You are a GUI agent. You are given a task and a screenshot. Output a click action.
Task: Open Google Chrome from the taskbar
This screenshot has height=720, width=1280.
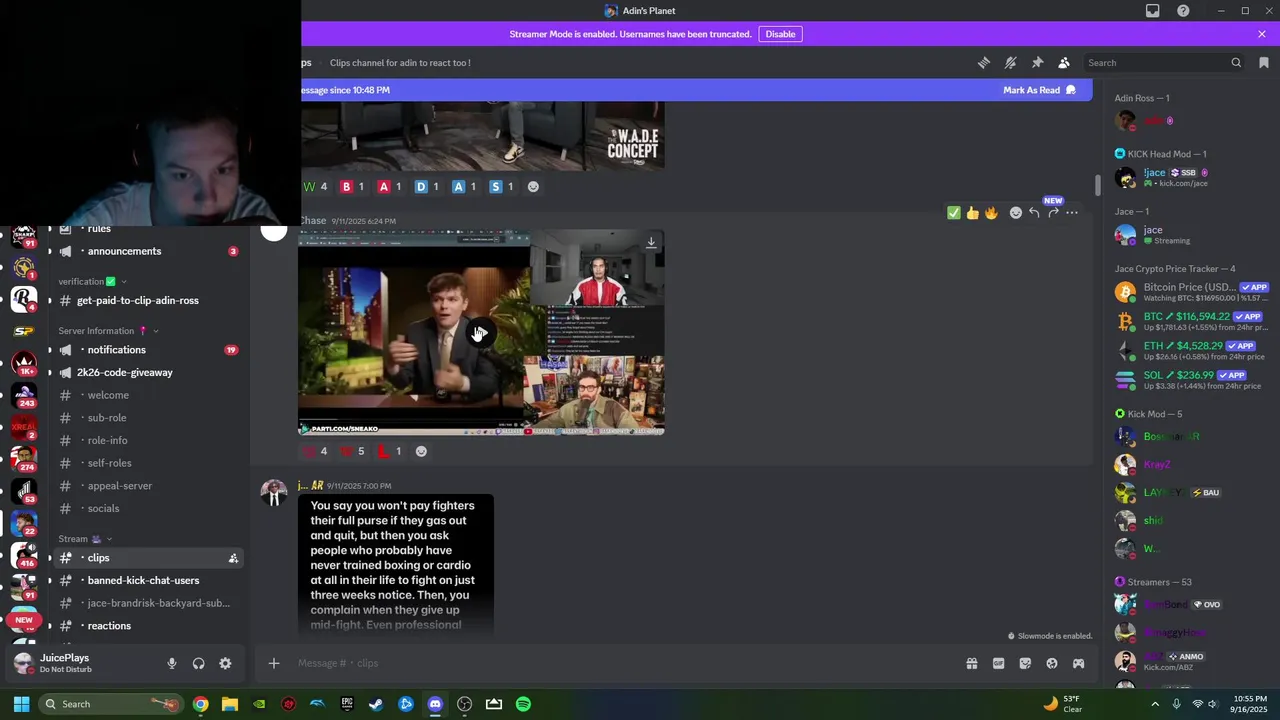point(201,704)
